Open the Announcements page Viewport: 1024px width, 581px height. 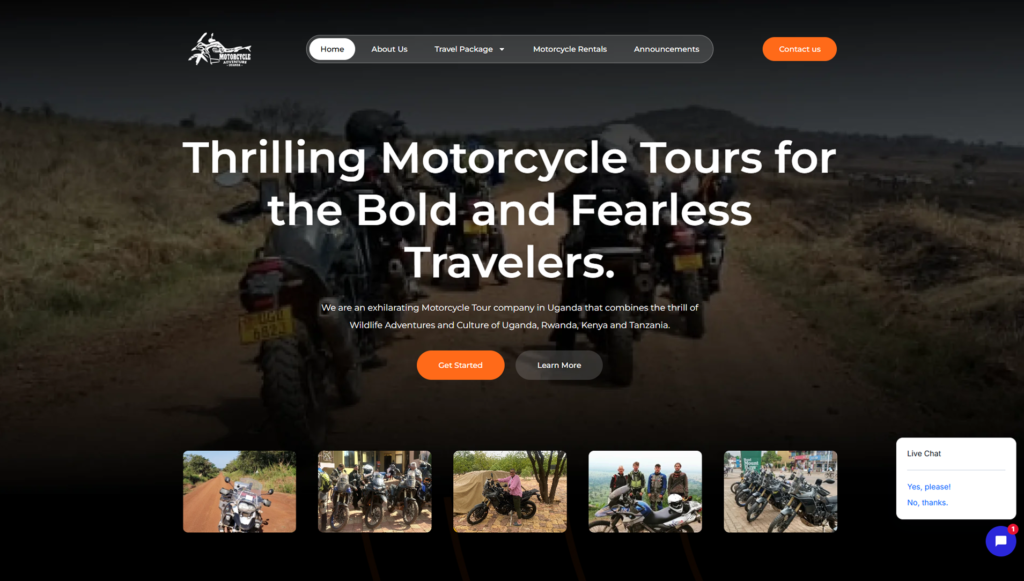tap(666, 49)
